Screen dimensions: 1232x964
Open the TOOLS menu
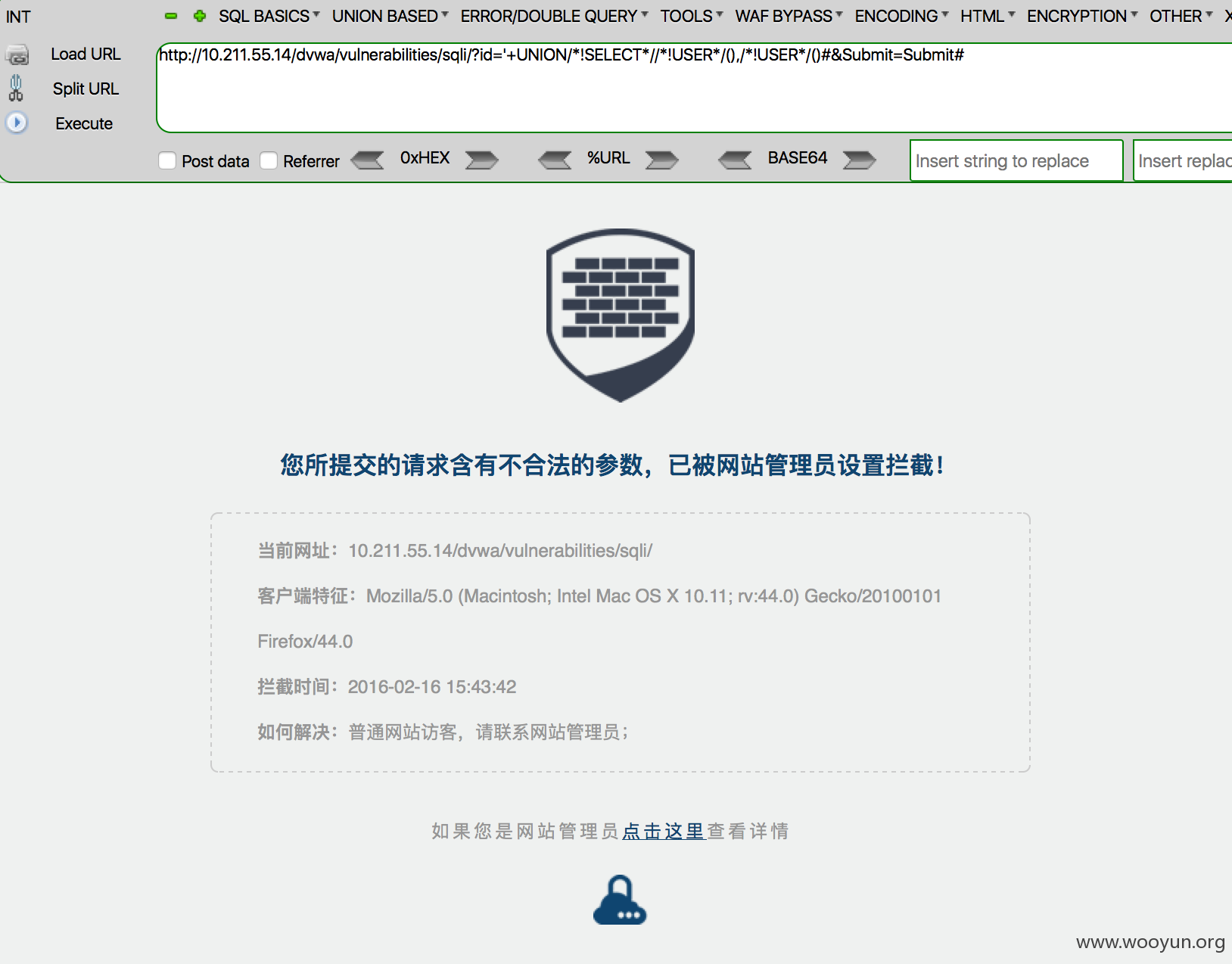point(691,16)
